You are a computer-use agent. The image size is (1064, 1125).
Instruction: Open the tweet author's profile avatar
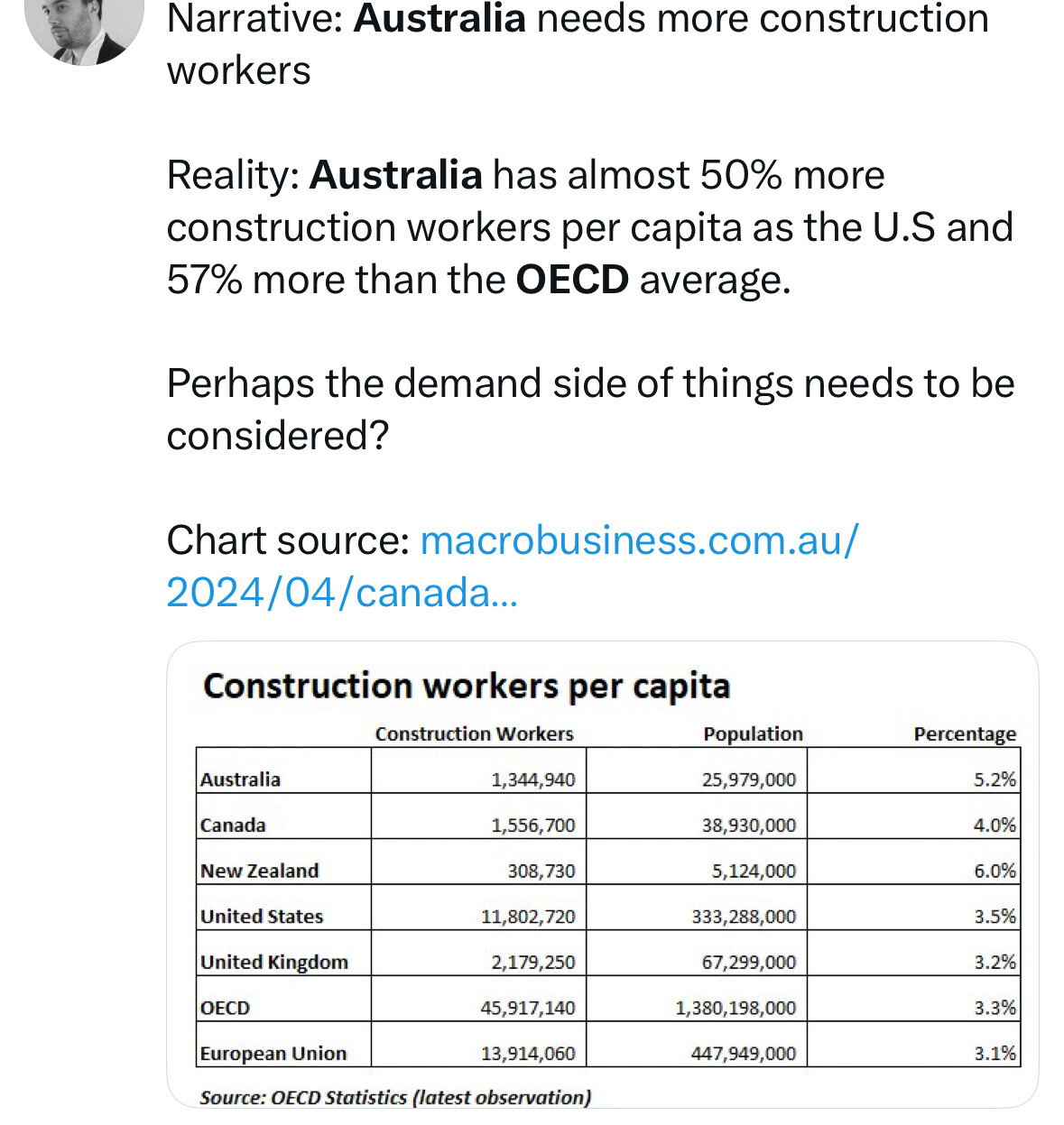[x=84, y=27]
